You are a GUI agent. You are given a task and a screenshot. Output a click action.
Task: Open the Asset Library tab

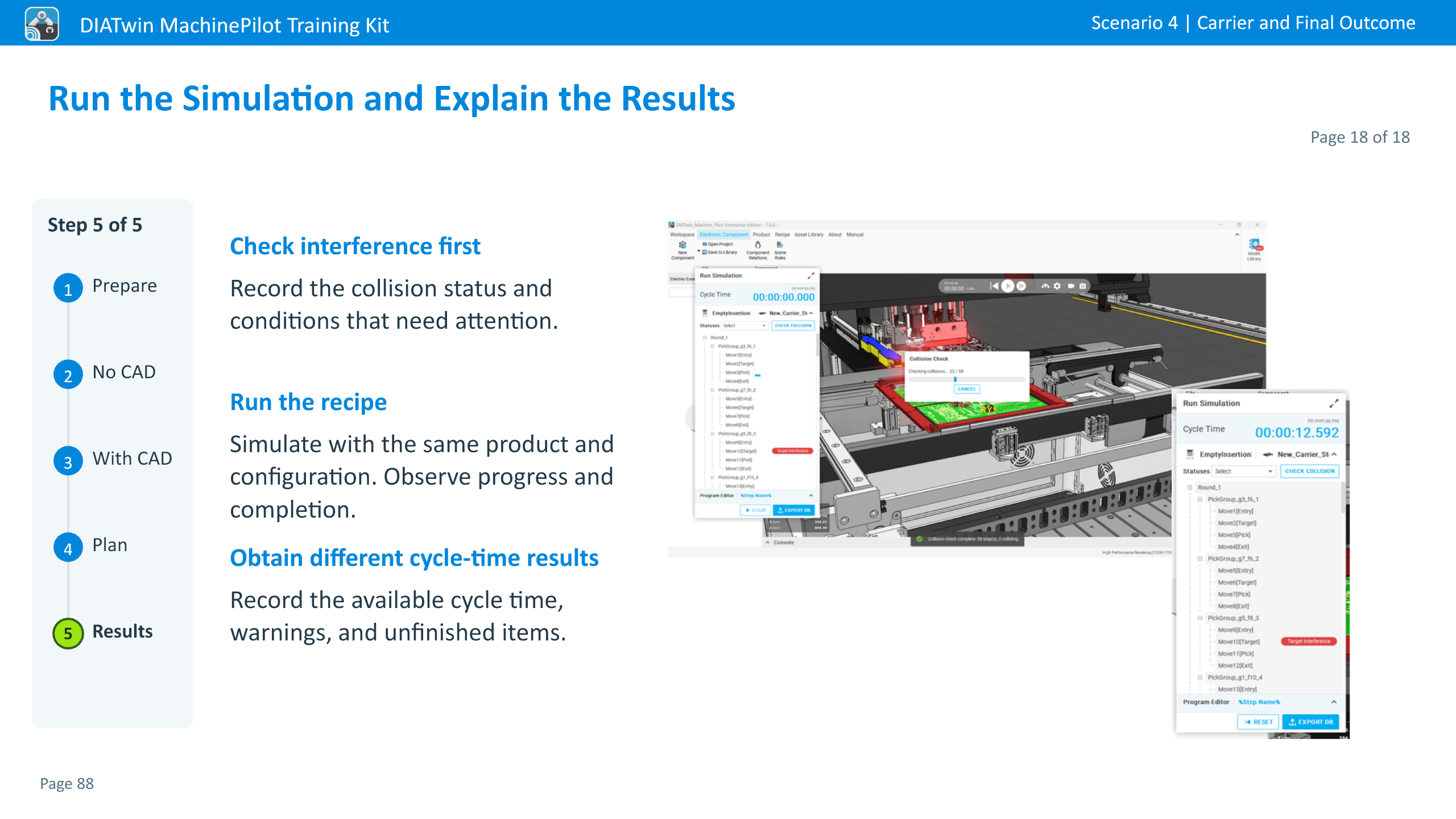(809, 234)
